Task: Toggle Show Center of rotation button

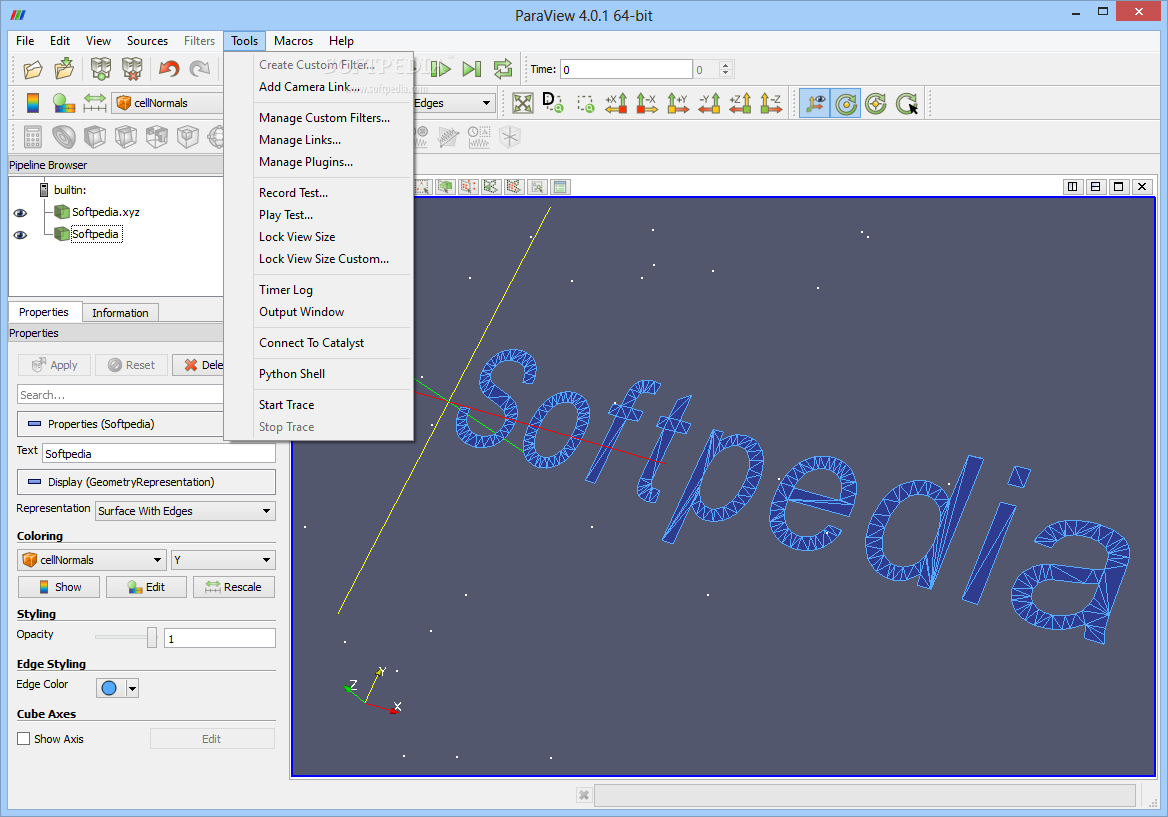Action: coord(845,104)
